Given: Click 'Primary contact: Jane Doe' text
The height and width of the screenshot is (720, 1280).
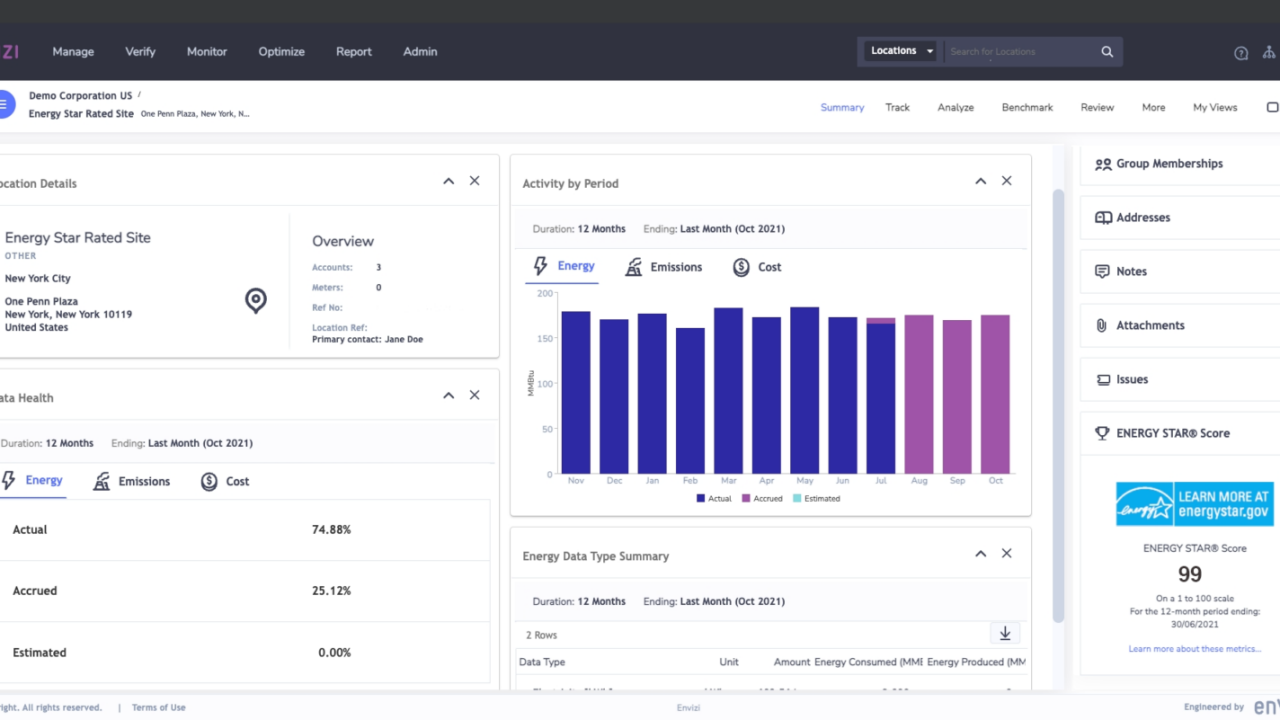Looking at the screenshot, I should 367,340.
